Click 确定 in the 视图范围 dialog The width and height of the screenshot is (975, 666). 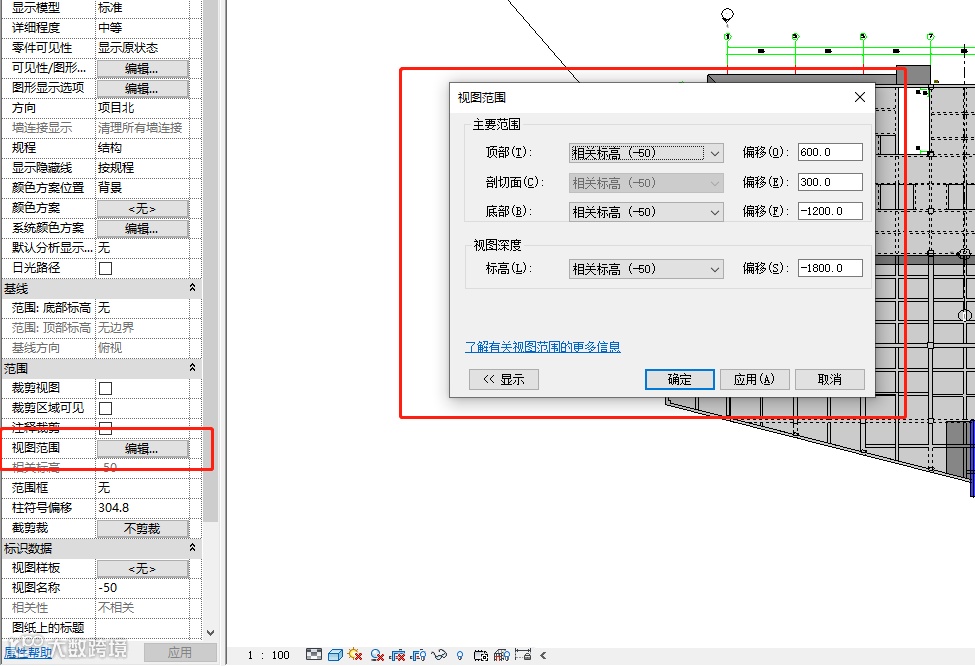(679, 379)
